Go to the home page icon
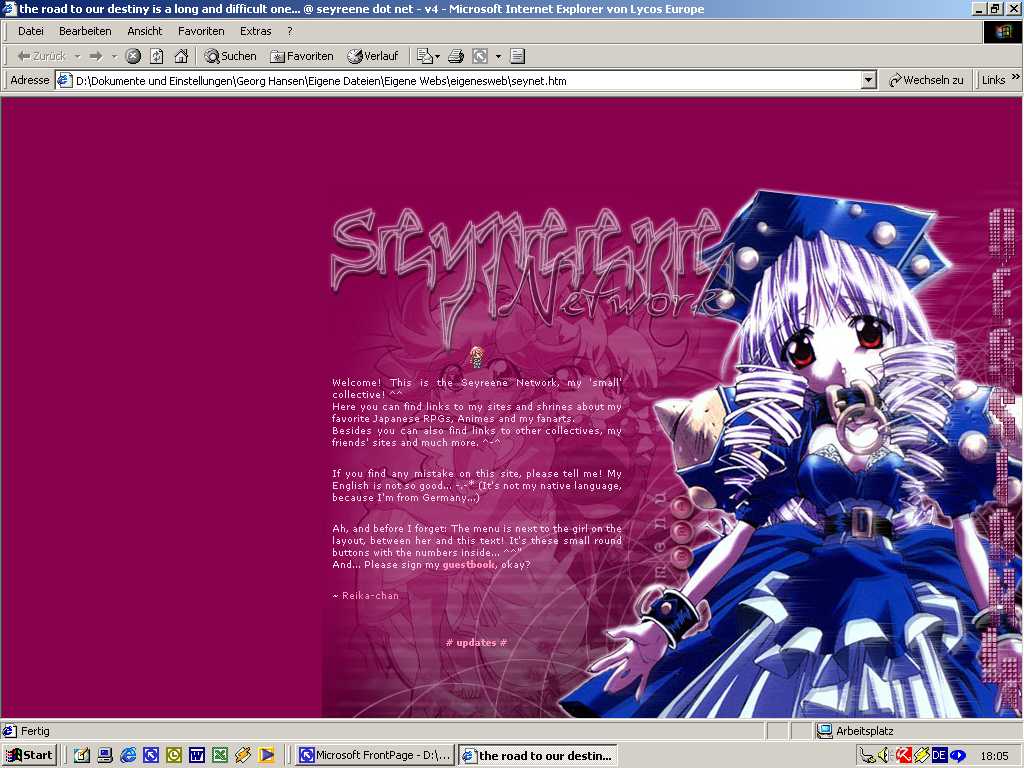The height and width of the screenshot is (768, 1024). [x=181, y=56]
